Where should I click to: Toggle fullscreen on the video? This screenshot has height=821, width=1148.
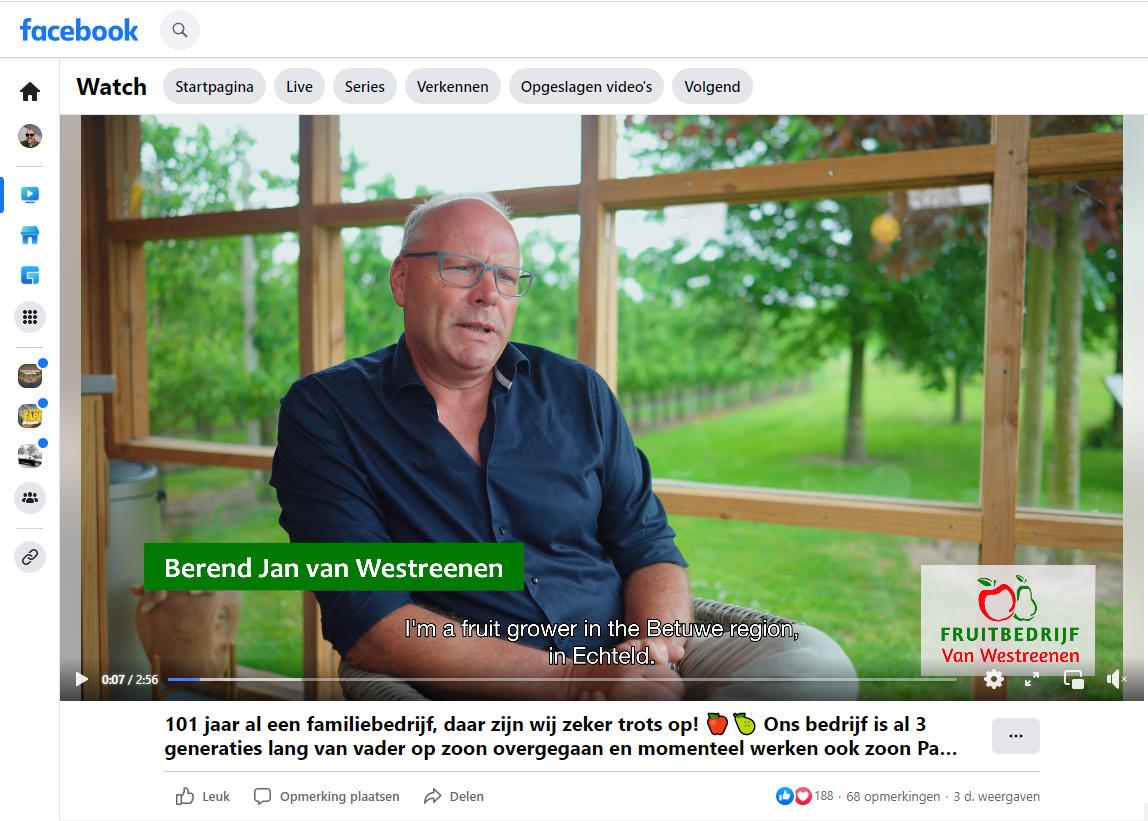1032,680
